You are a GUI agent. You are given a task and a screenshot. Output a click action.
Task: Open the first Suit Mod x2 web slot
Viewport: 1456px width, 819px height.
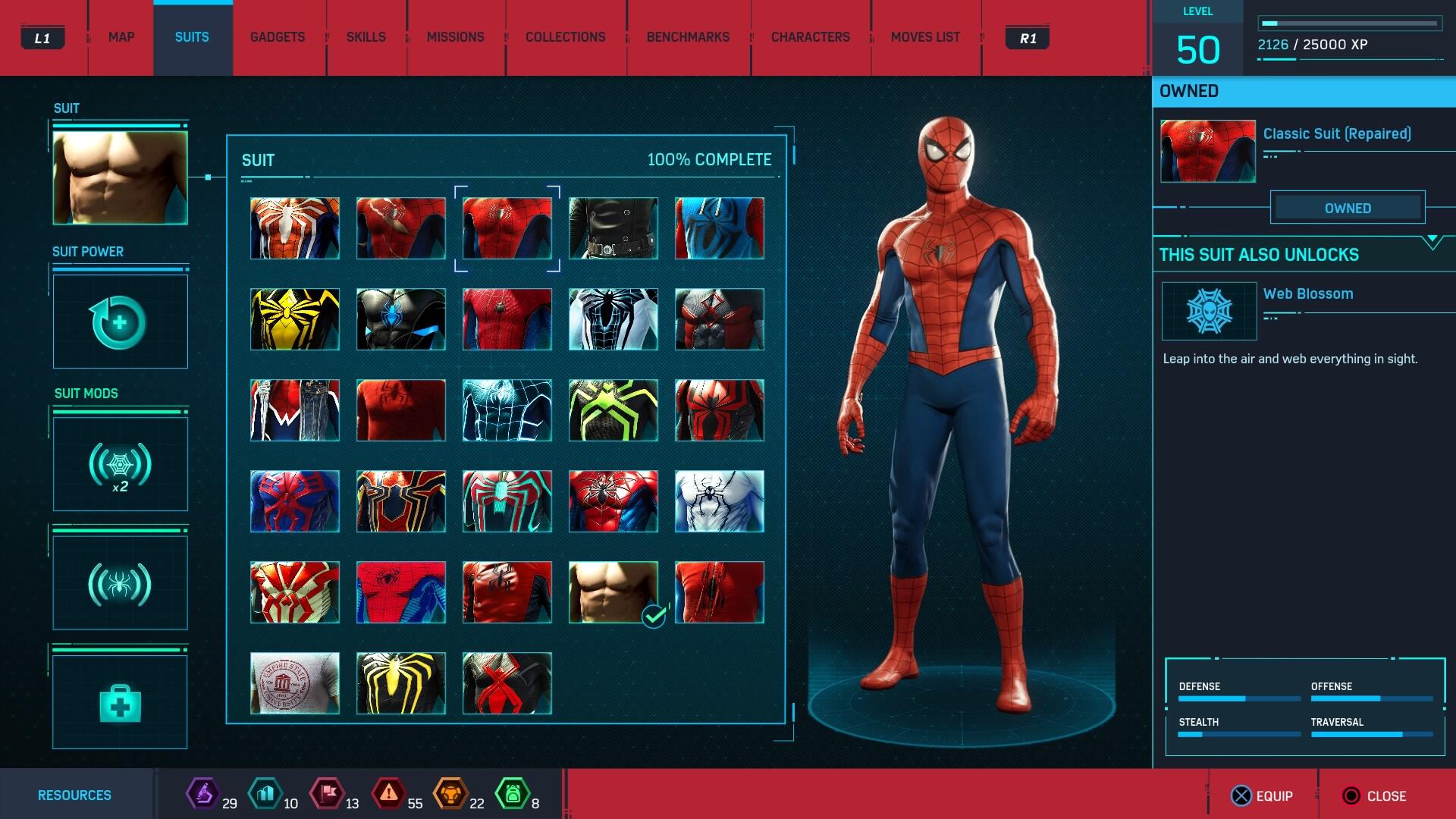[120, 464]
